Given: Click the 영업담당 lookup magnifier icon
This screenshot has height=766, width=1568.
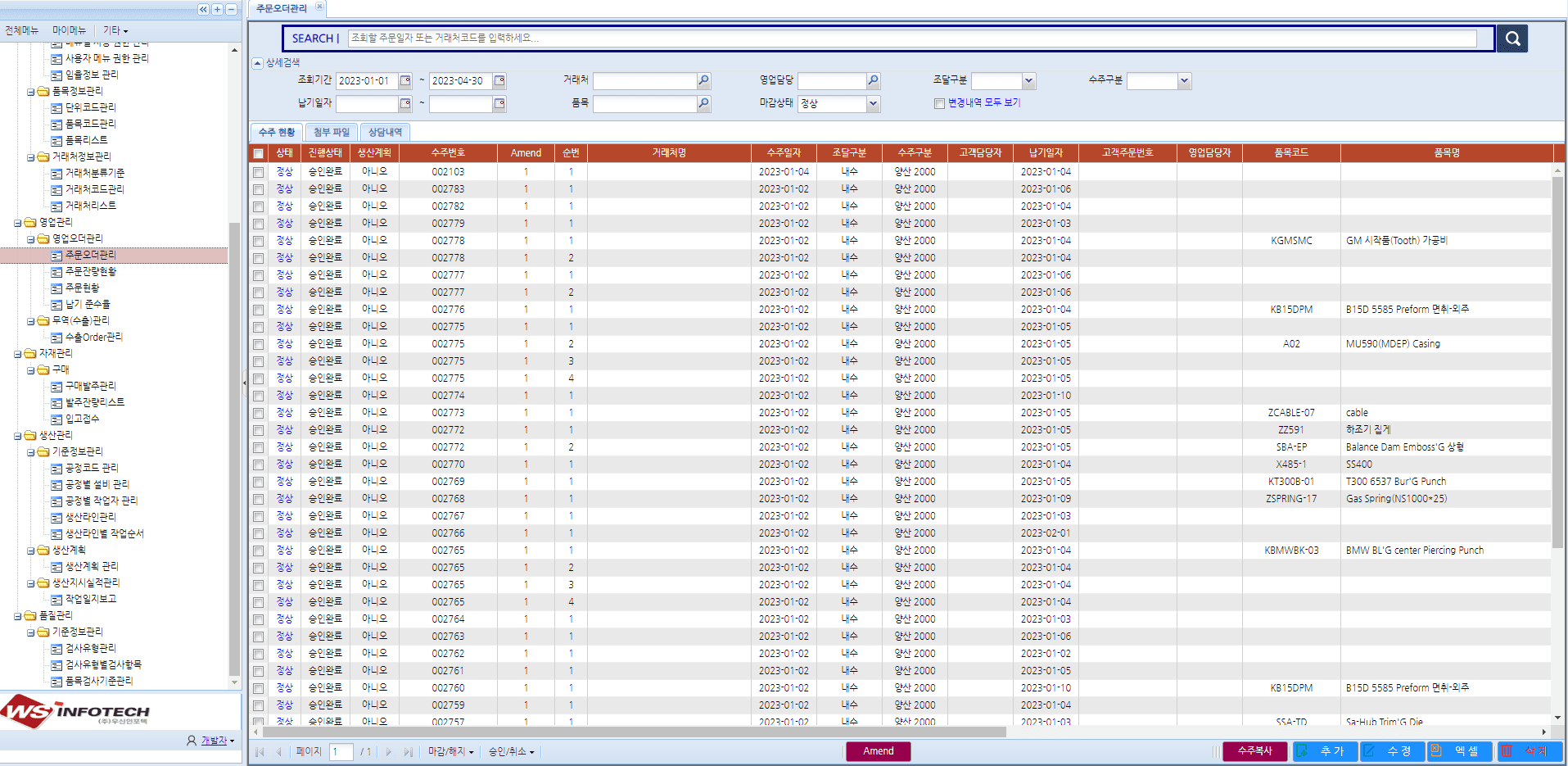Looking at the screenshot, I should pyautogui.click(x=873, y=81).
